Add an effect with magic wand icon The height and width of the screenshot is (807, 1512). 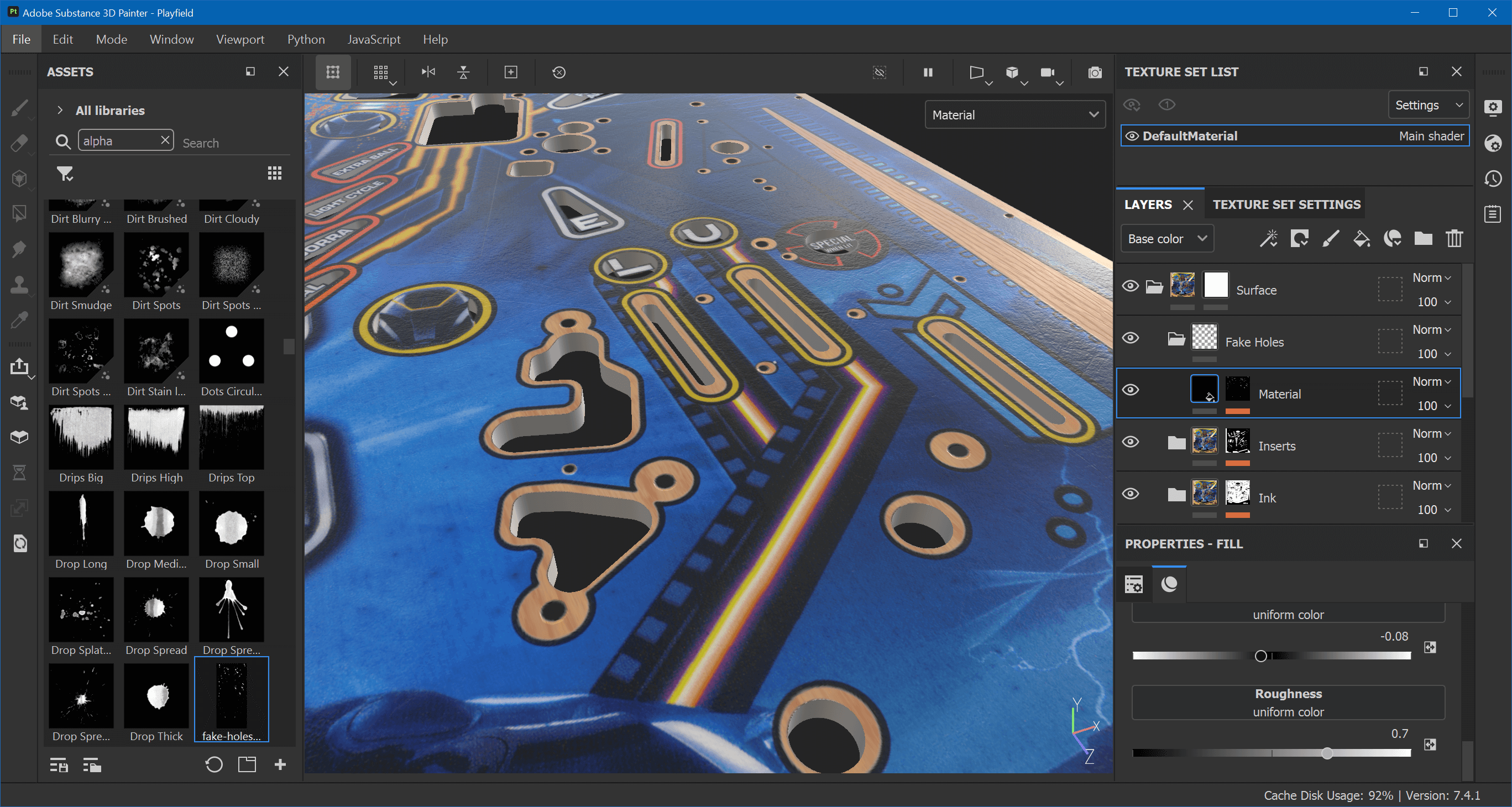coord(1268,238)
